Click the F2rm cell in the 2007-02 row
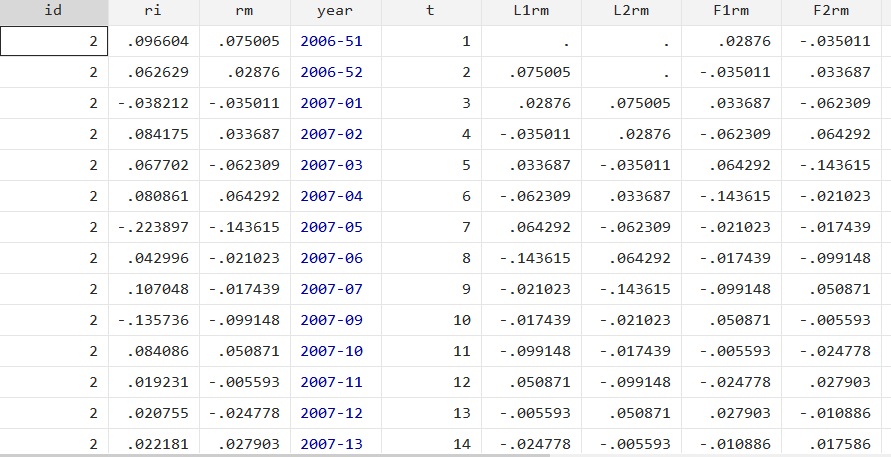Screen dimensions: 891x457 click(x=831, y=134)
